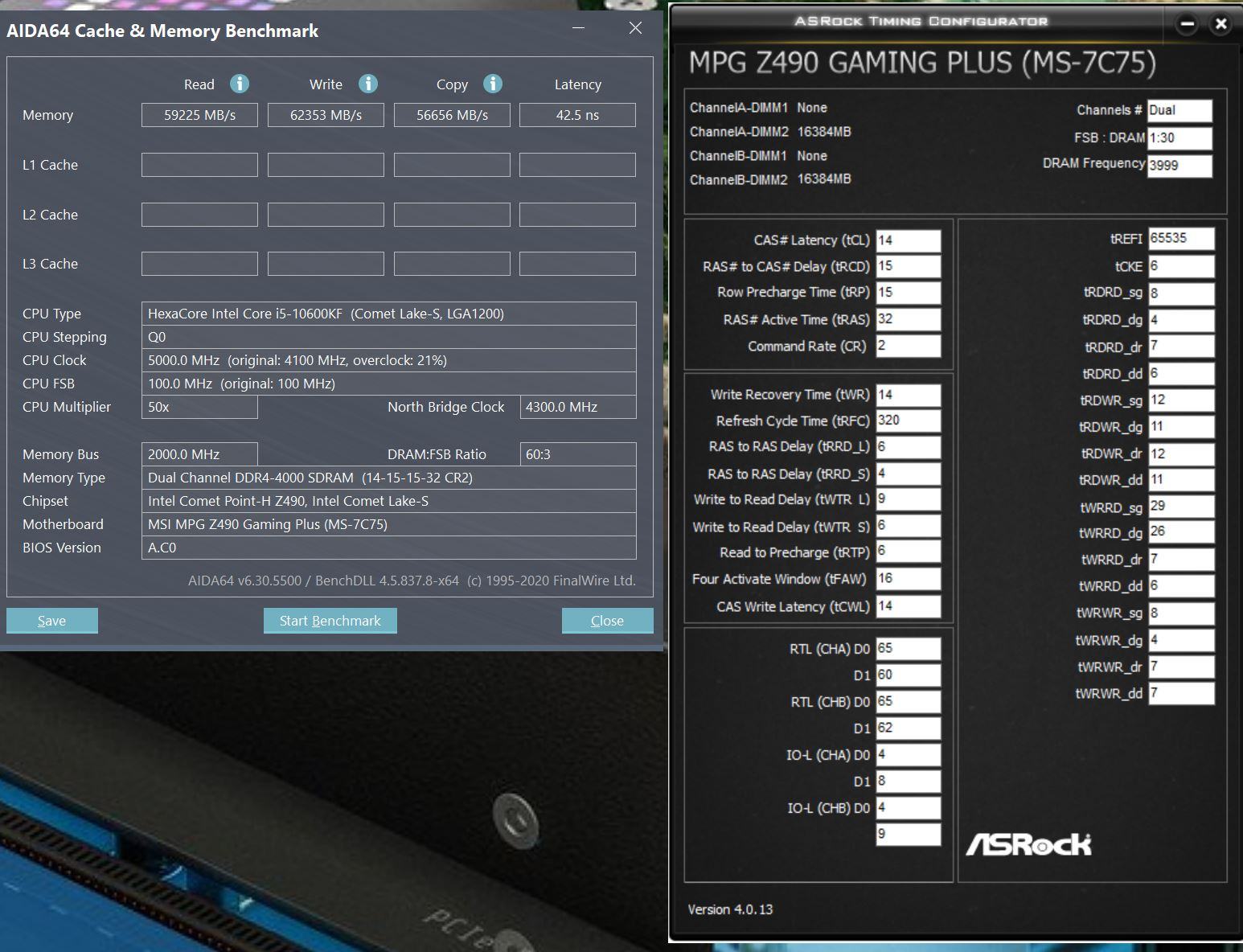Click the DRAM Frequency 3999 field
Screen dimensions: 1243x952
pos(1179,165)
